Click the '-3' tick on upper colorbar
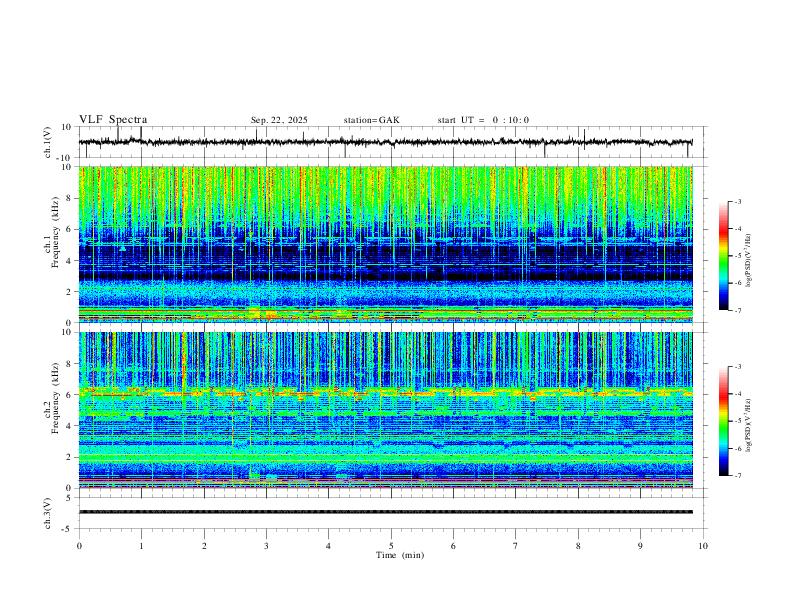This screenshot has width=792, height=612. pyautogui.click(x=737, y=201)
